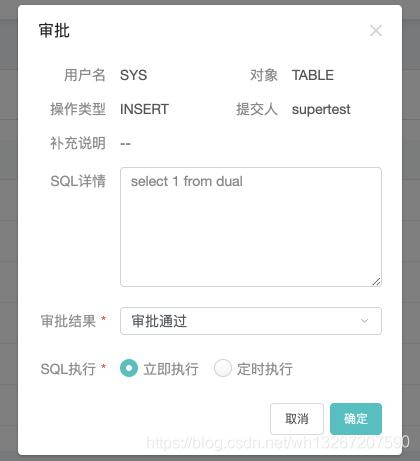Focus the SQL详情 text area
Screen dimensions: 420x461
click(x=251, y=227)
